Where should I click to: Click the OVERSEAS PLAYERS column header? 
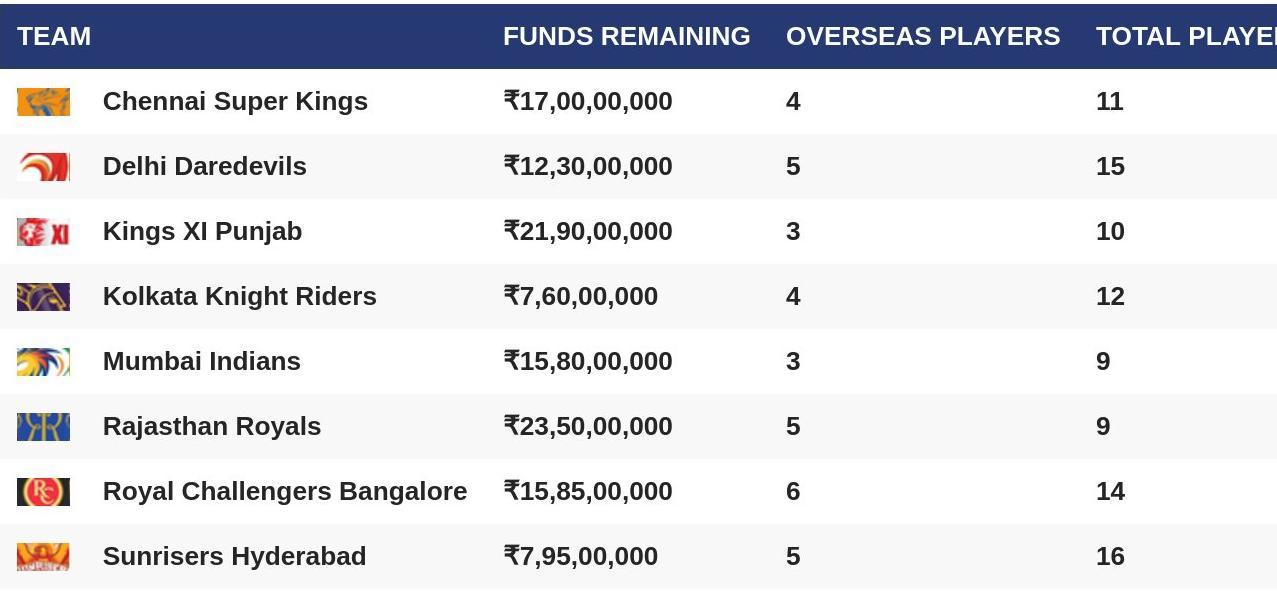point(923,36)
